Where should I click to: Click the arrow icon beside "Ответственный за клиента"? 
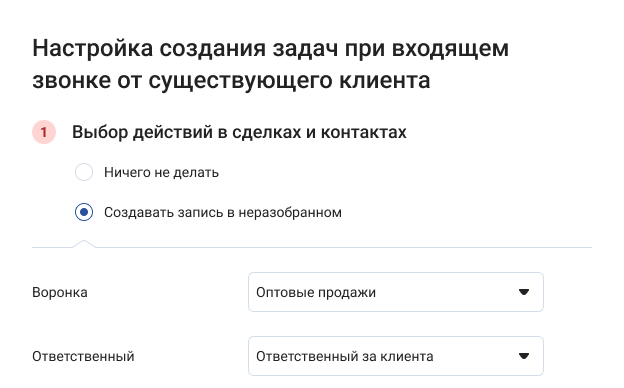(x=524, y=356)
